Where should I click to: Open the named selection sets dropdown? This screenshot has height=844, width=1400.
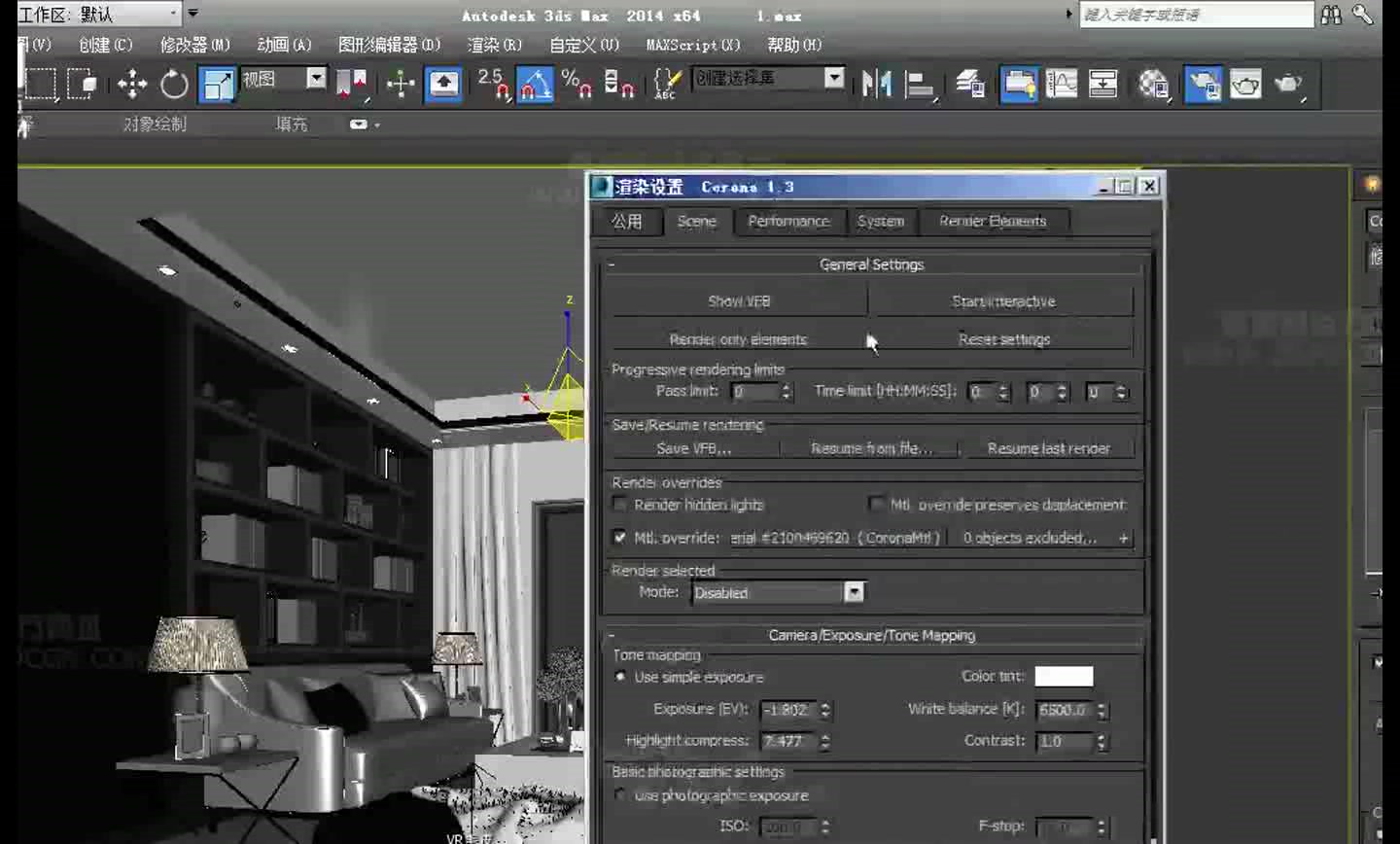pyautogui.click(x=834, y=78)
